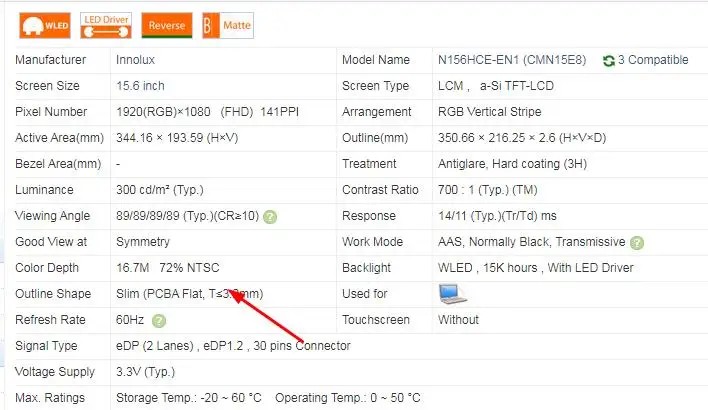Select the Storage Temp. -20 ~ 60 °C text
The height and width of the screenshot is (410, 708).
click(x=189, y=398)
